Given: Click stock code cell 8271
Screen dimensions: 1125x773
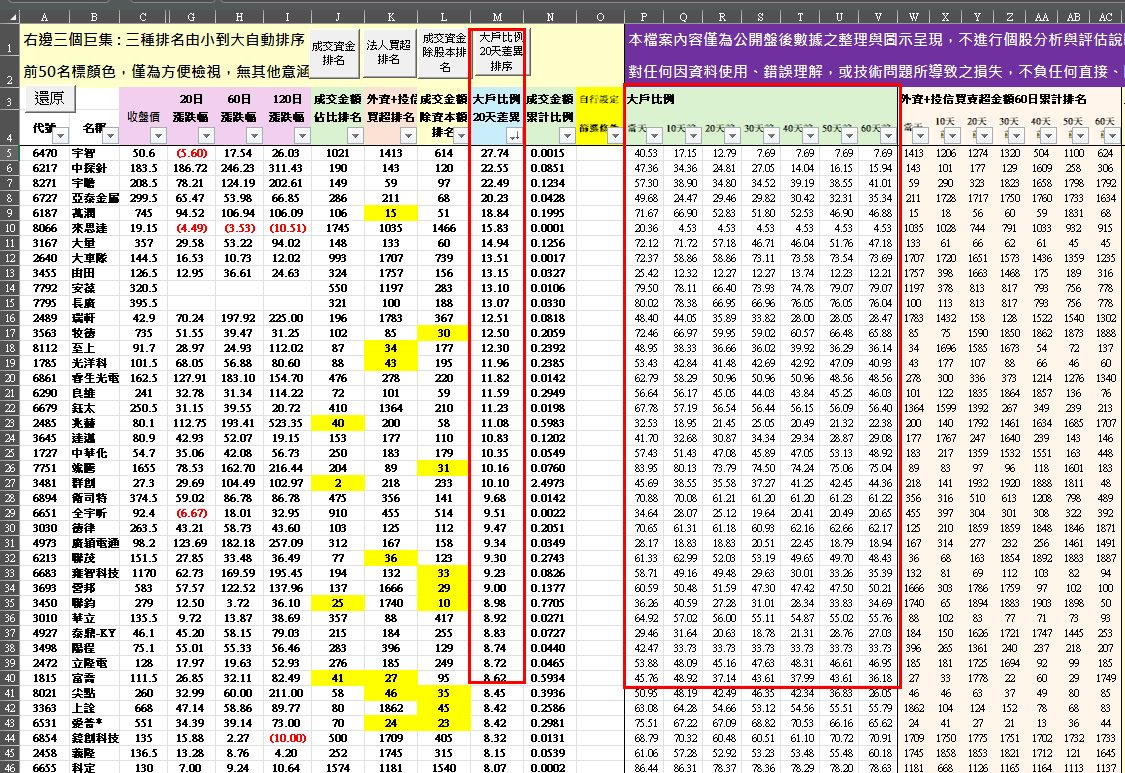Looking at the screenshot, I should [44, 183].
